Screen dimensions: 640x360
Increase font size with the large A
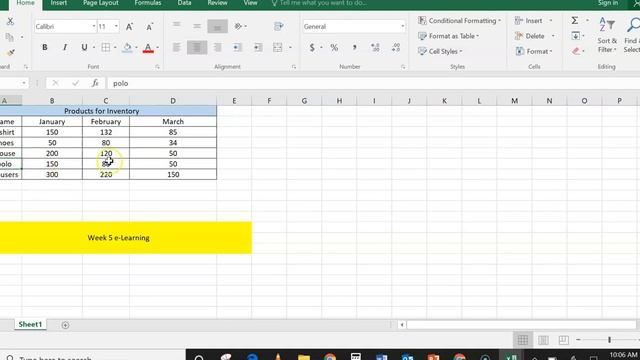tap(129, 27)
